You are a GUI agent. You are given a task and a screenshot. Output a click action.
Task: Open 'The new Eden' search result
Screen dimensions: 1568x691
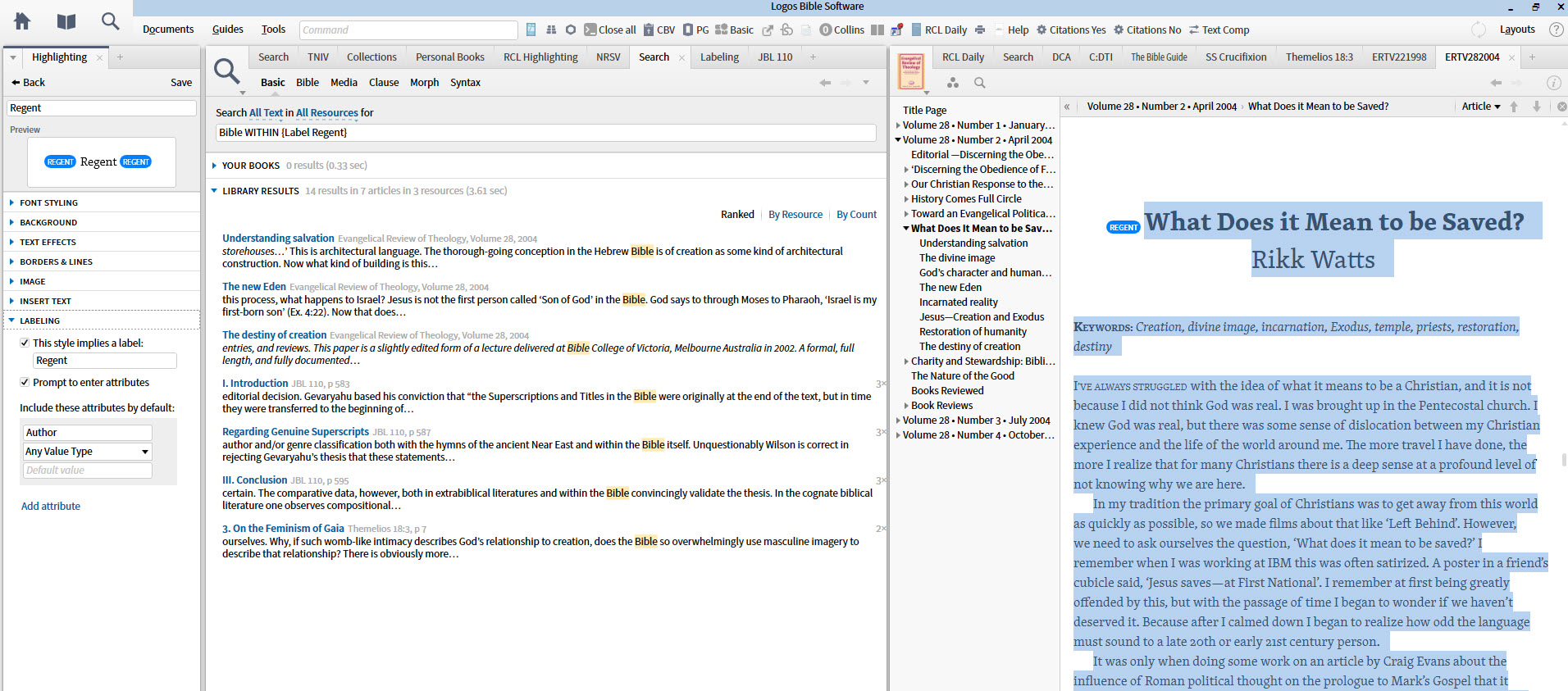[254, 287]
